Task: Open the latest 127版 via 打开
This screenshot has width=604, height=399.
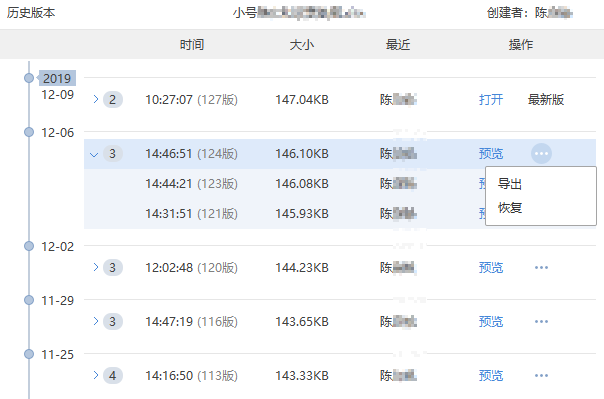Action: click(491, 100)
